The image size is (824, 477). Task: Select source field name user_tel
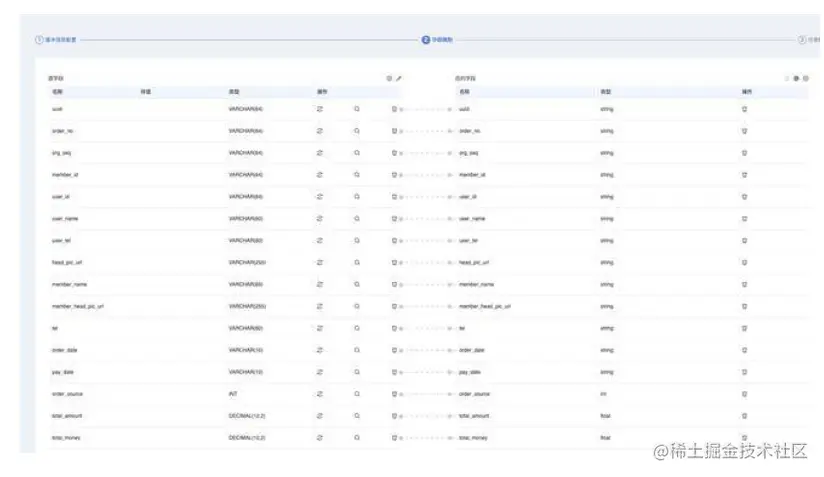point(61,241)
